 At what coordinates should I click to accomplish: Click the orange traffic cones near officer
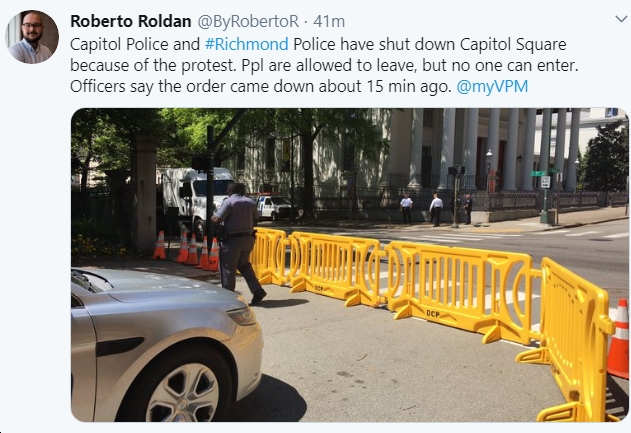point(186,251)
